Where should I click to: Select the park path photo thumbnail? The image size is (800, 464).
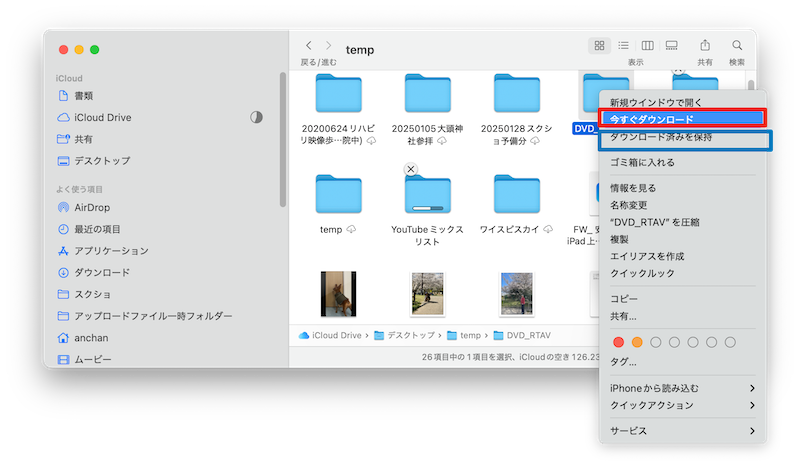pyautogui.click(x=428, y=294)
